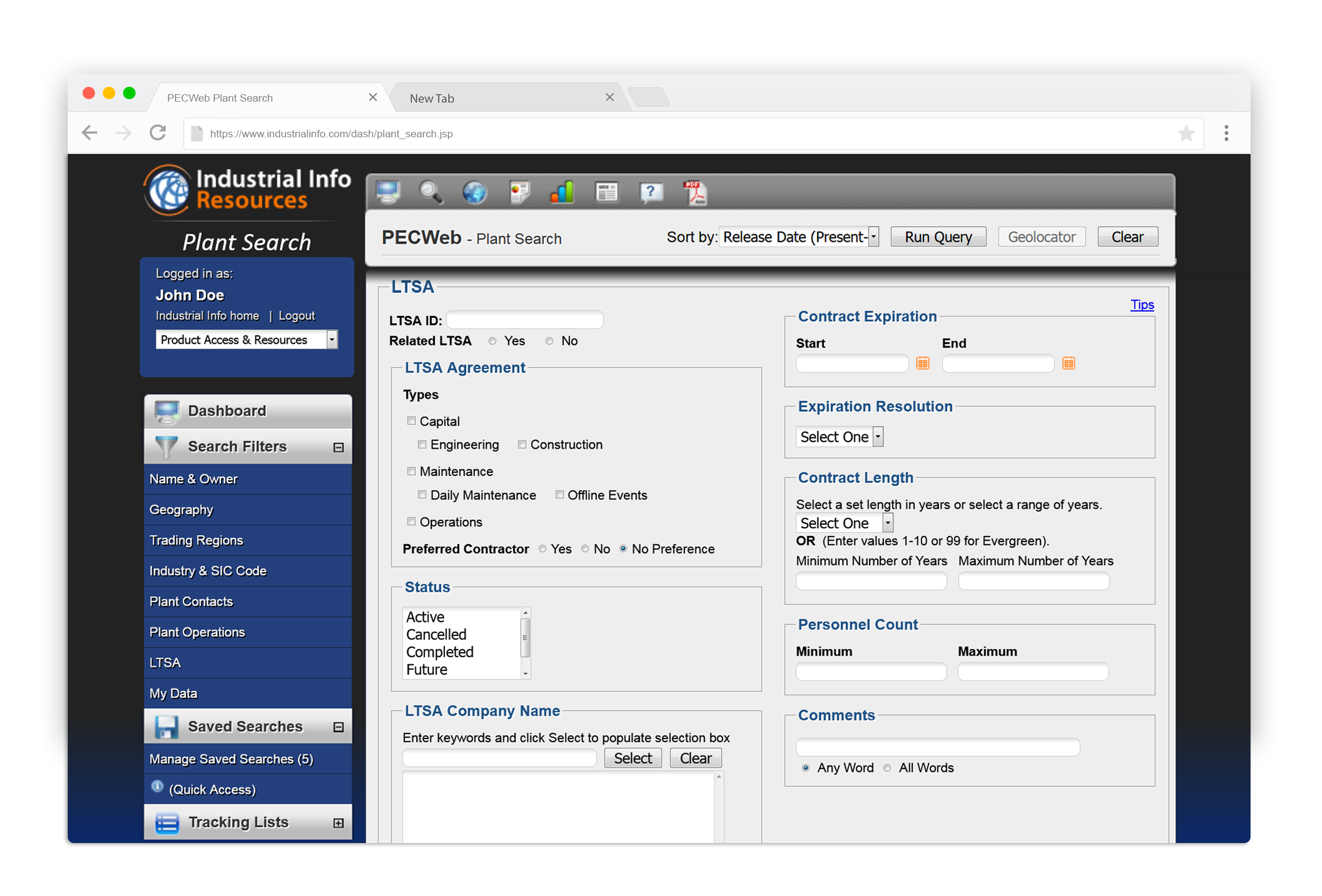This screenshot has width=1322, height=896.
Task: Click the Logout link
Action: (297, 316)
